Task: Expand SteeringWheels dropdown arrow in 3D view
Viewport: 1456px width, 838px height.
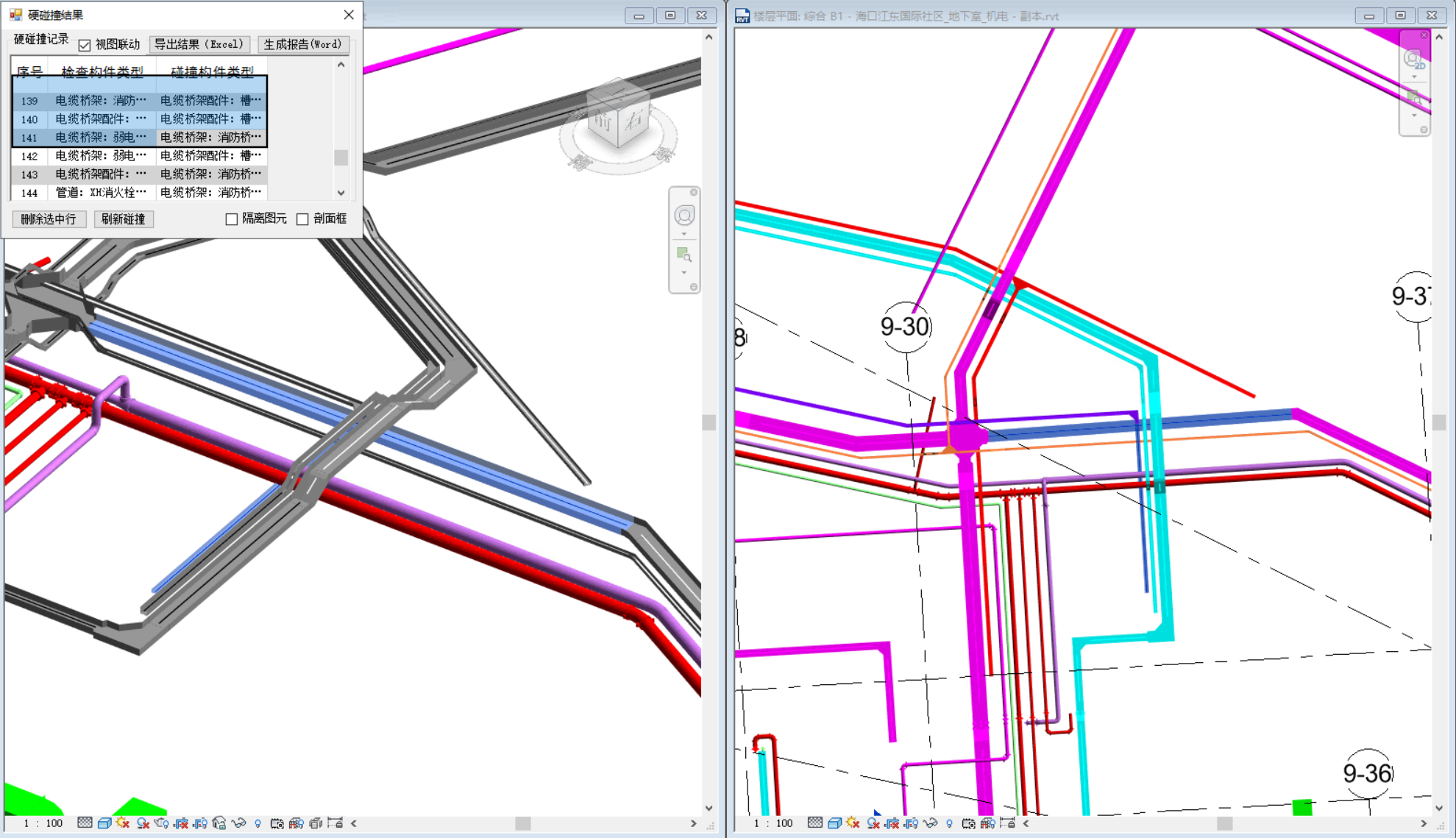Action: coord(684,234)
